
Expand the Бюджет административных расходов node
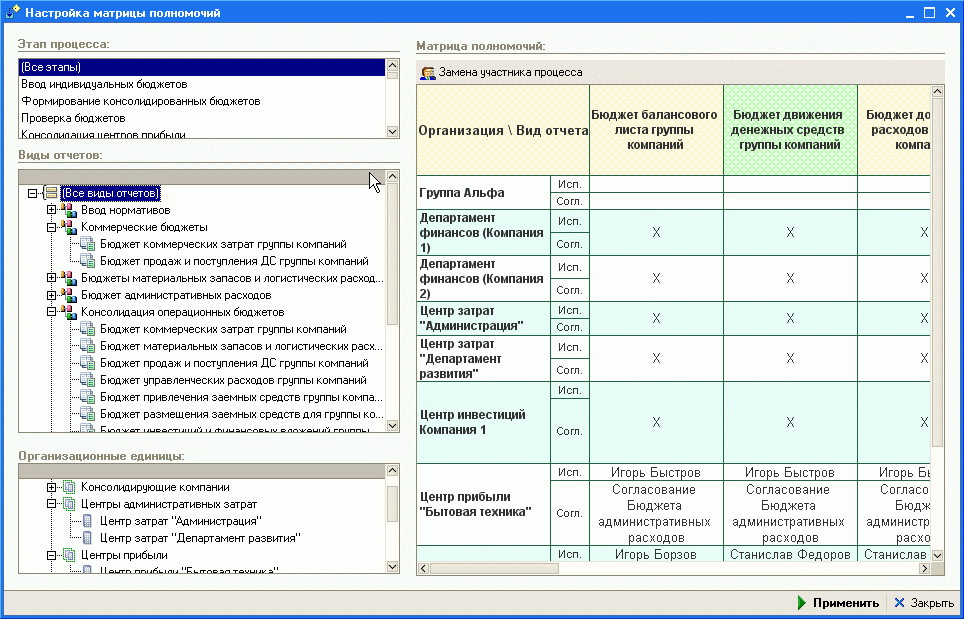52,295
